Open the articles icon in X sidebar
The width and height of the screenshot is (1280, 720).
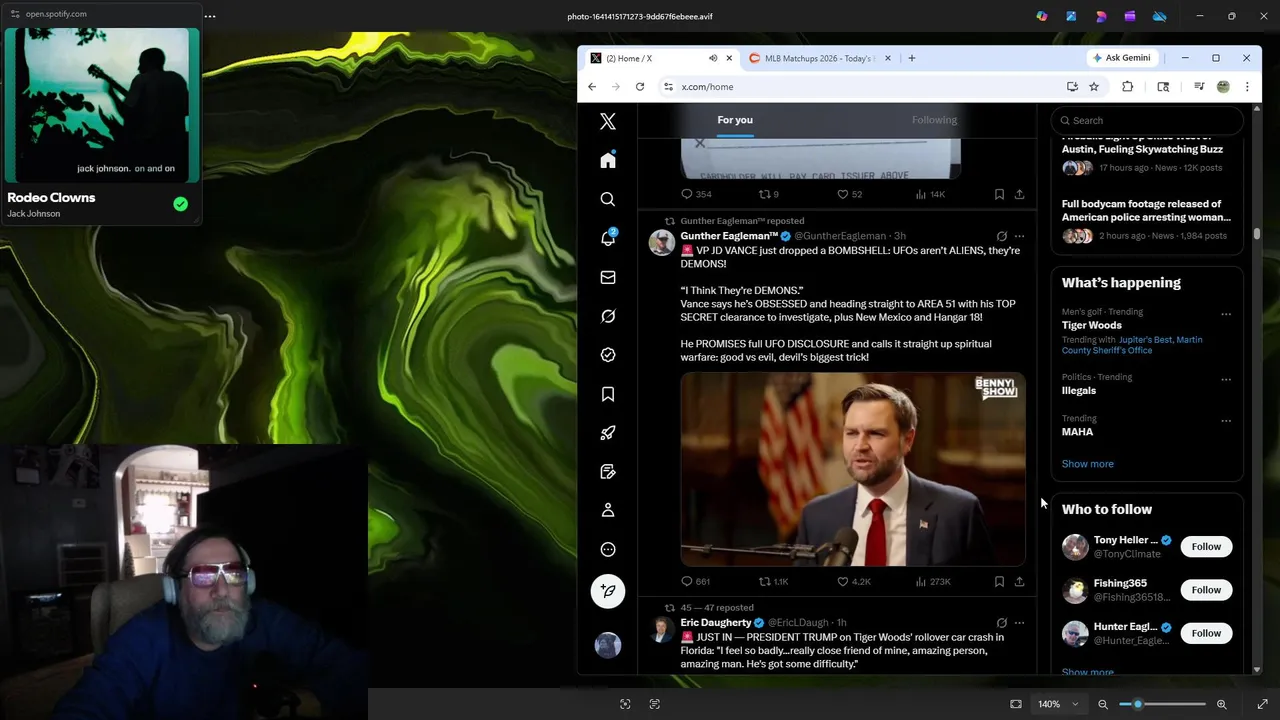608,471
